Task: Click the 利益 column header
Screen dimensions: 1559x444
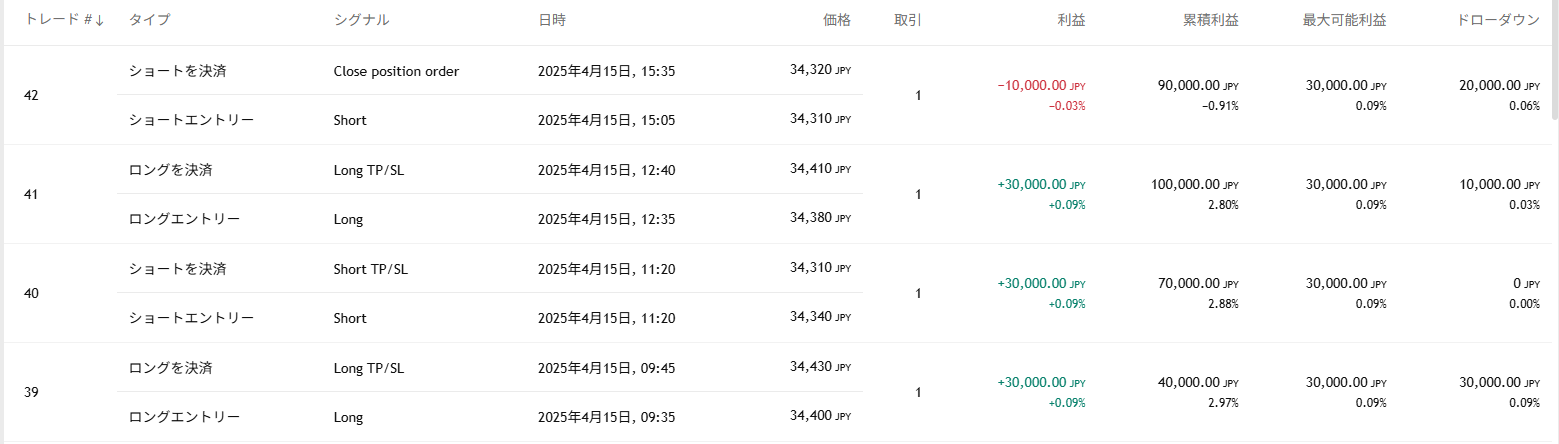Action: (1071, 20)
